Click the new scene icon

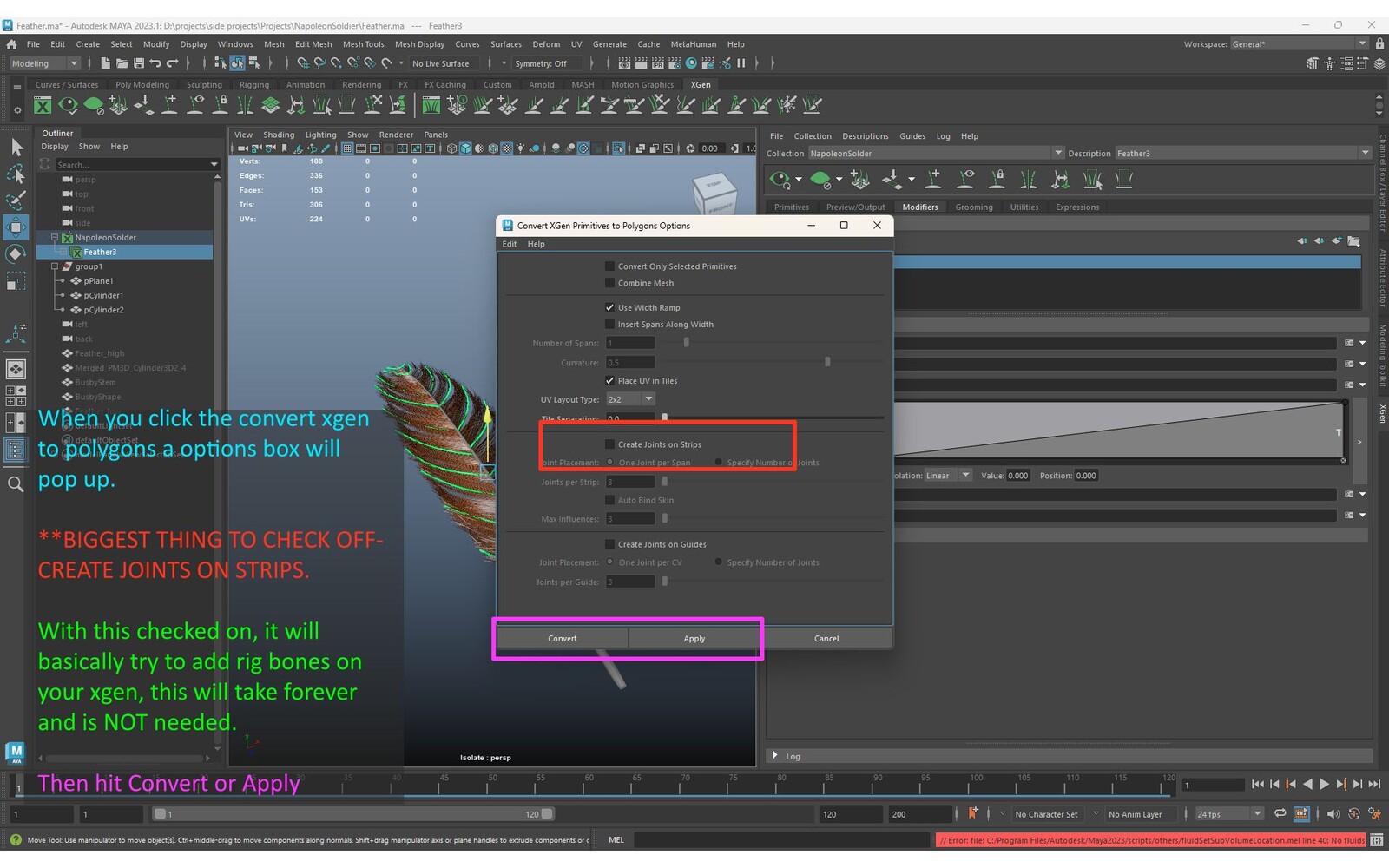coord(105,63)
